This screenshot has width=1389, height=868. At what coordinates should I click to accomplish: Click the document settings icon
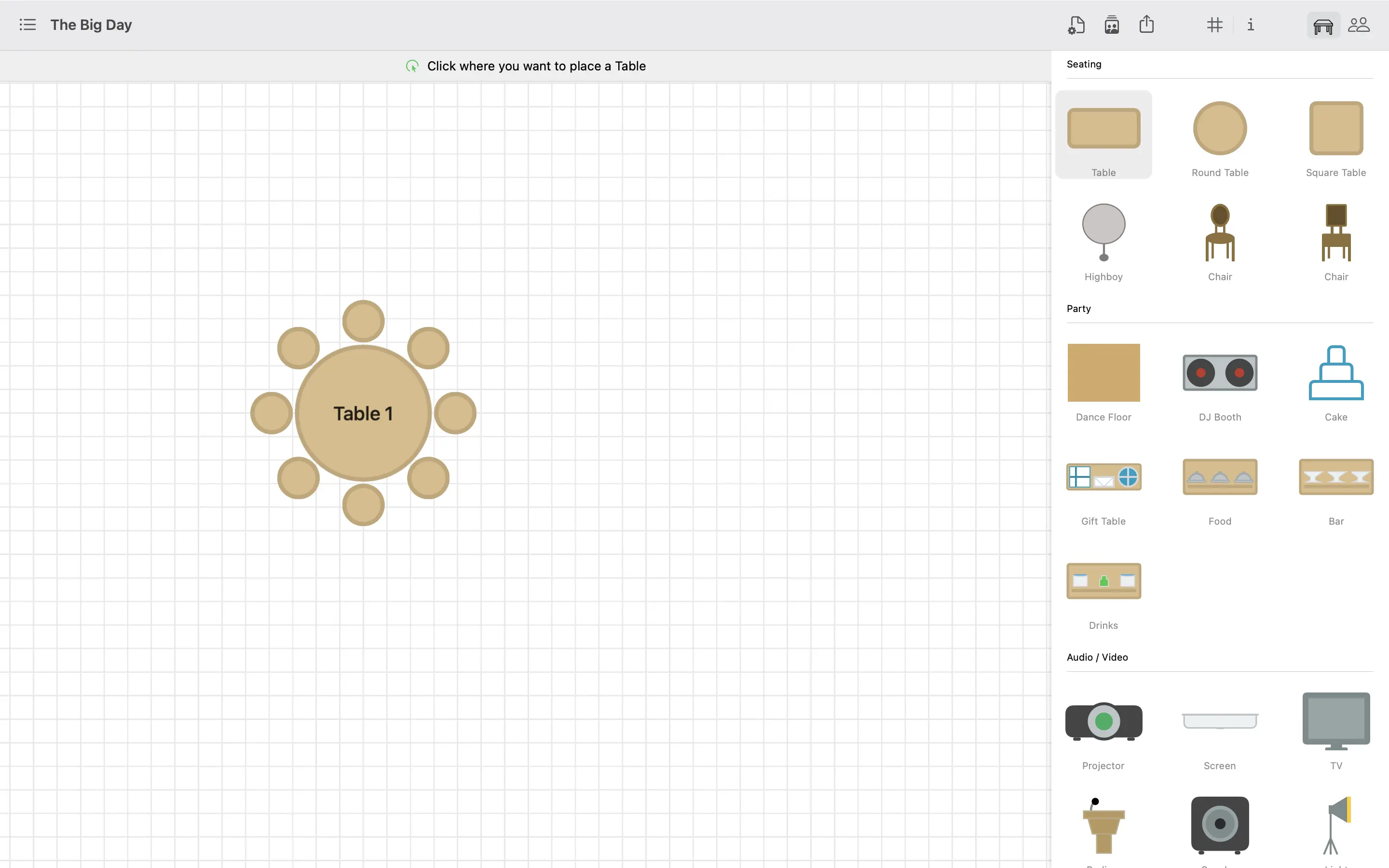[x=1076, y=25]
